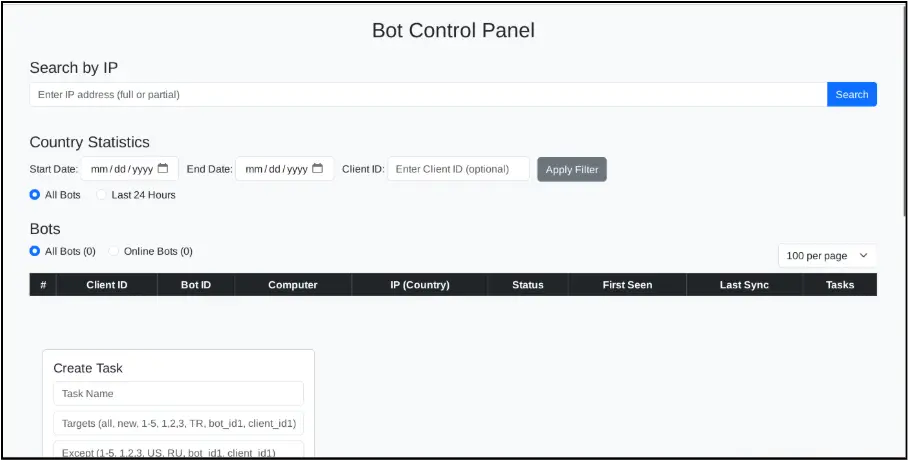Click the optional Client ID filter field
The image size is (909, 462).
click(x=458, y=169)
